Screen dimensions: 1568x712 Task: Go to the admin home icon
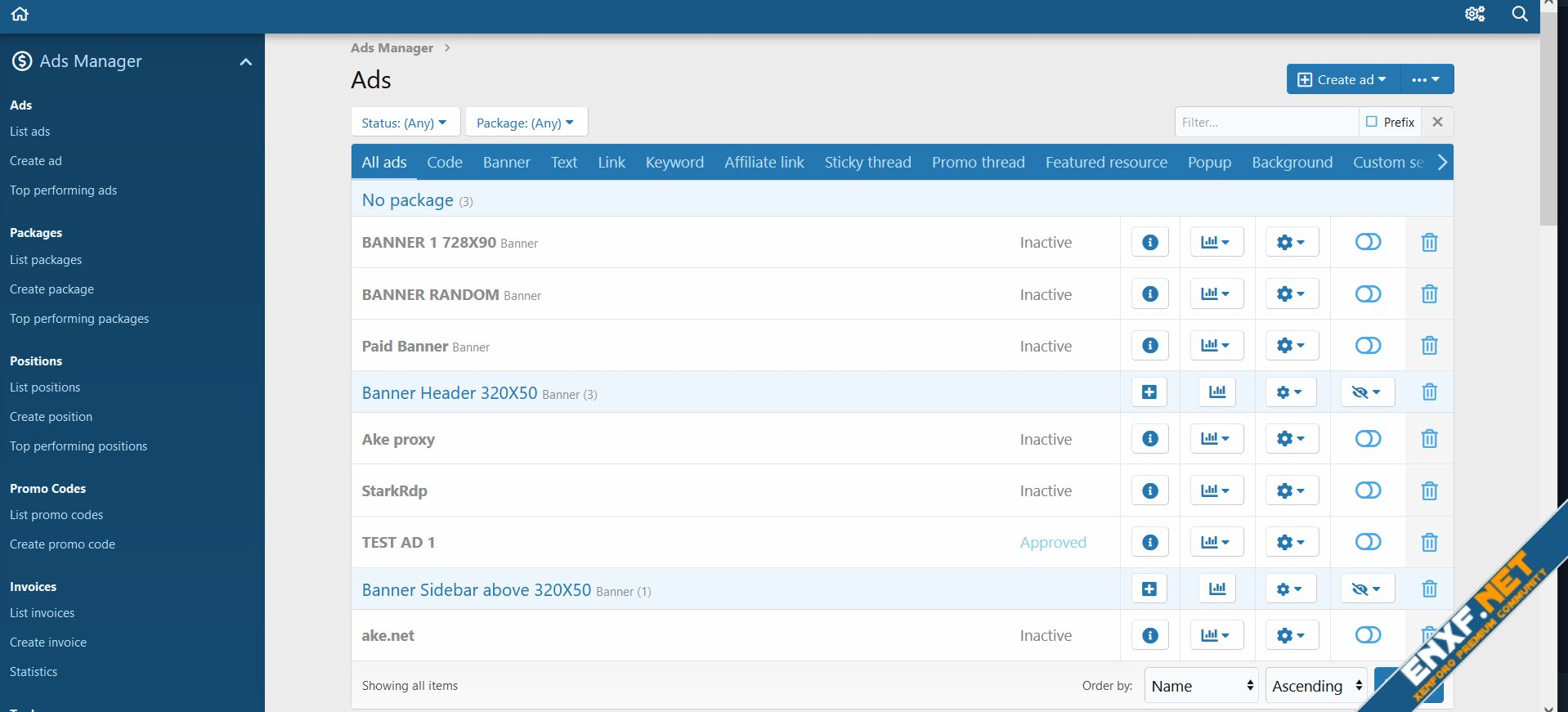point(20,14)
